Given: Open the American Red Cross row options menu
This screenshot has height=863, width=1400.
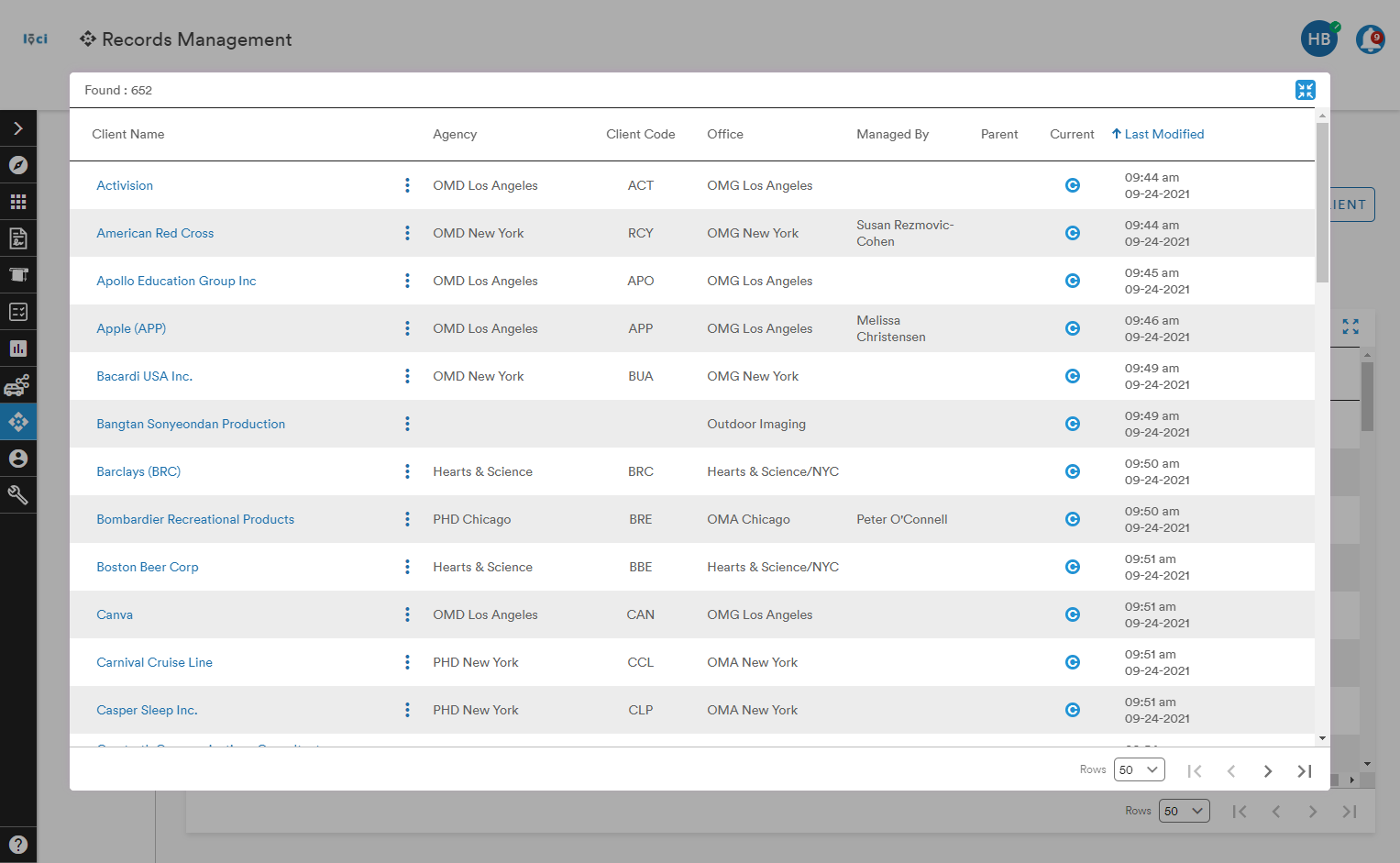Looking at the screenshot, I should tap(407, 233).
